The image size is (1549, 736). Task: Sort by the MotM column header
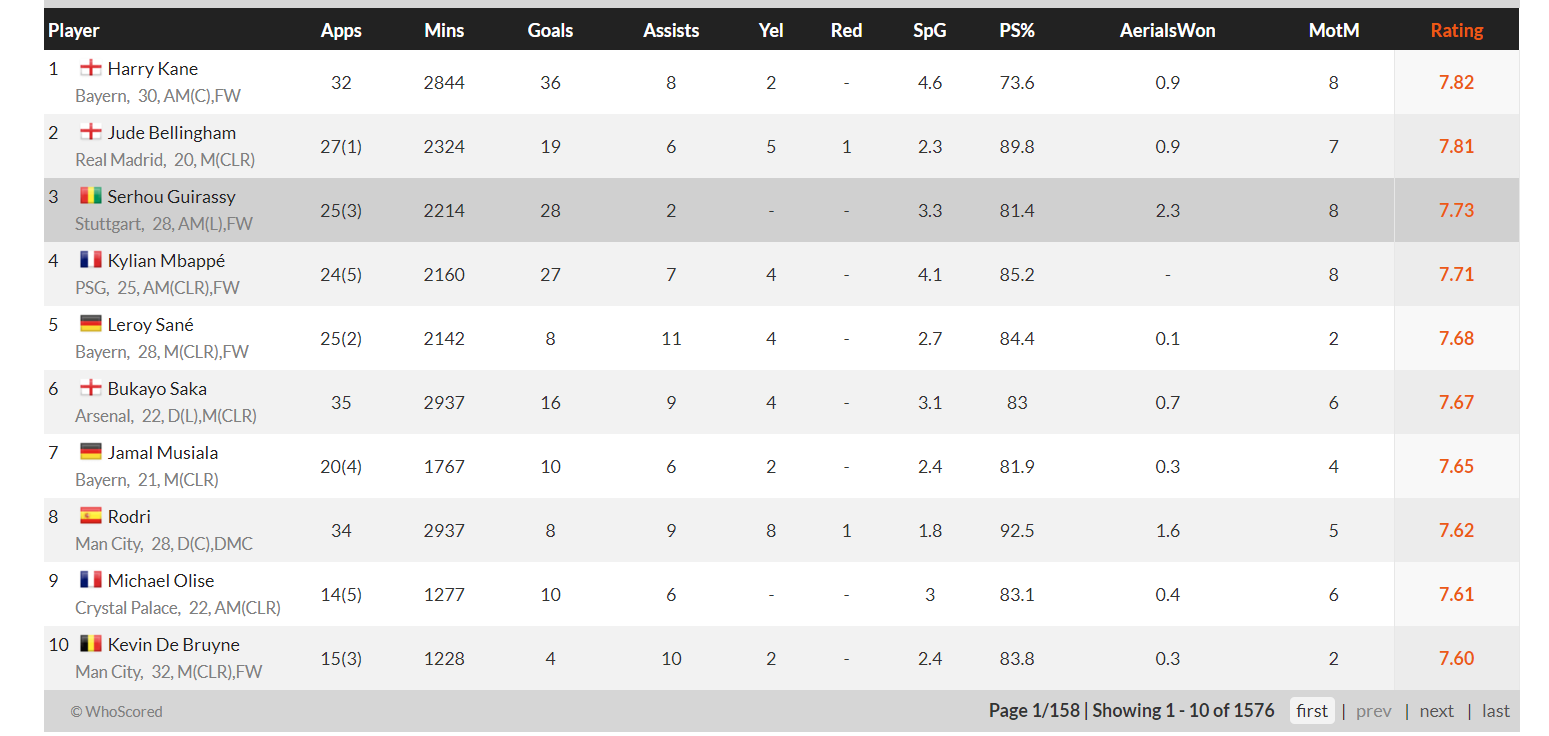tap(1334, 30)
